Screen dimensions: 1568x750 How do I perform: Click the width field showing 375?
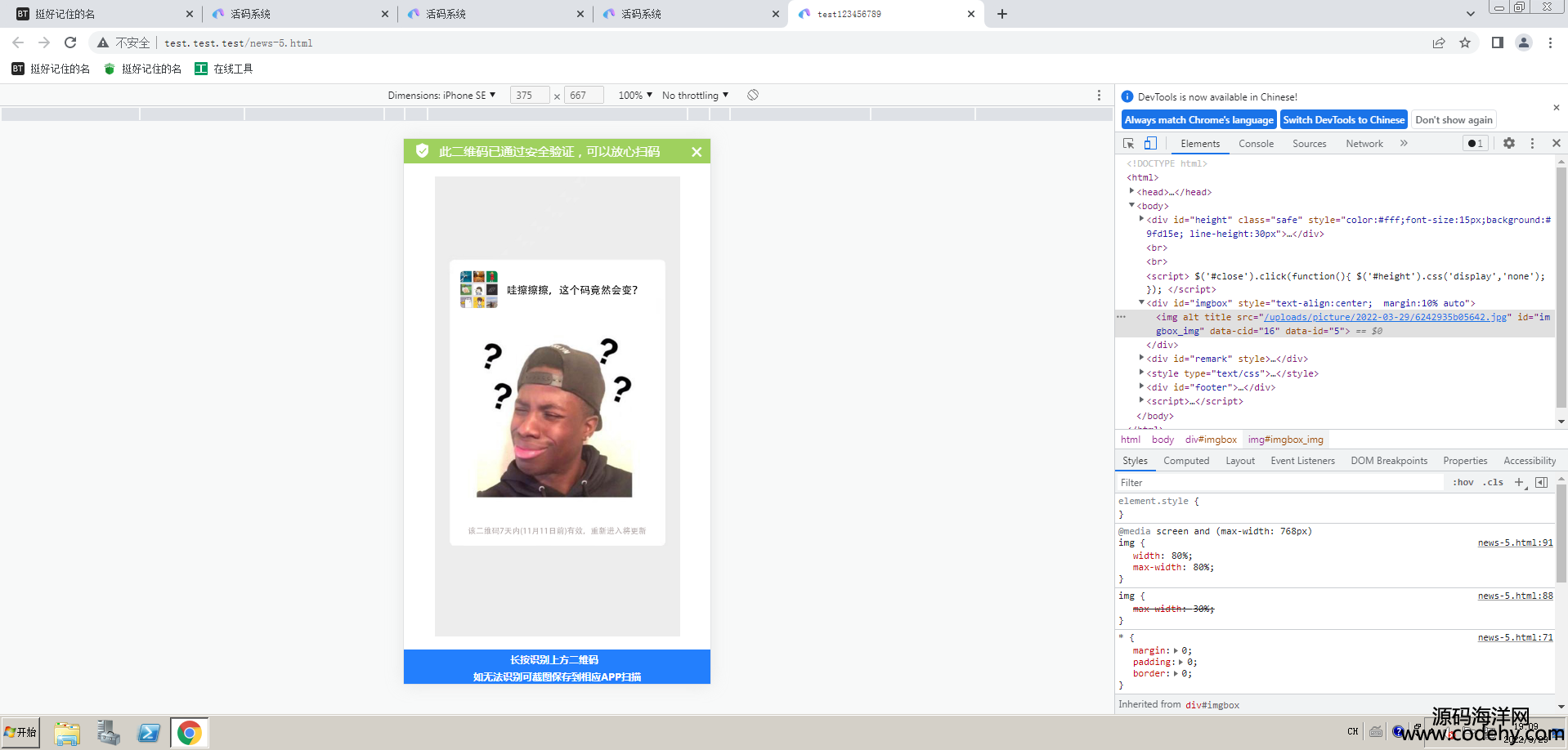pos(530,95)
